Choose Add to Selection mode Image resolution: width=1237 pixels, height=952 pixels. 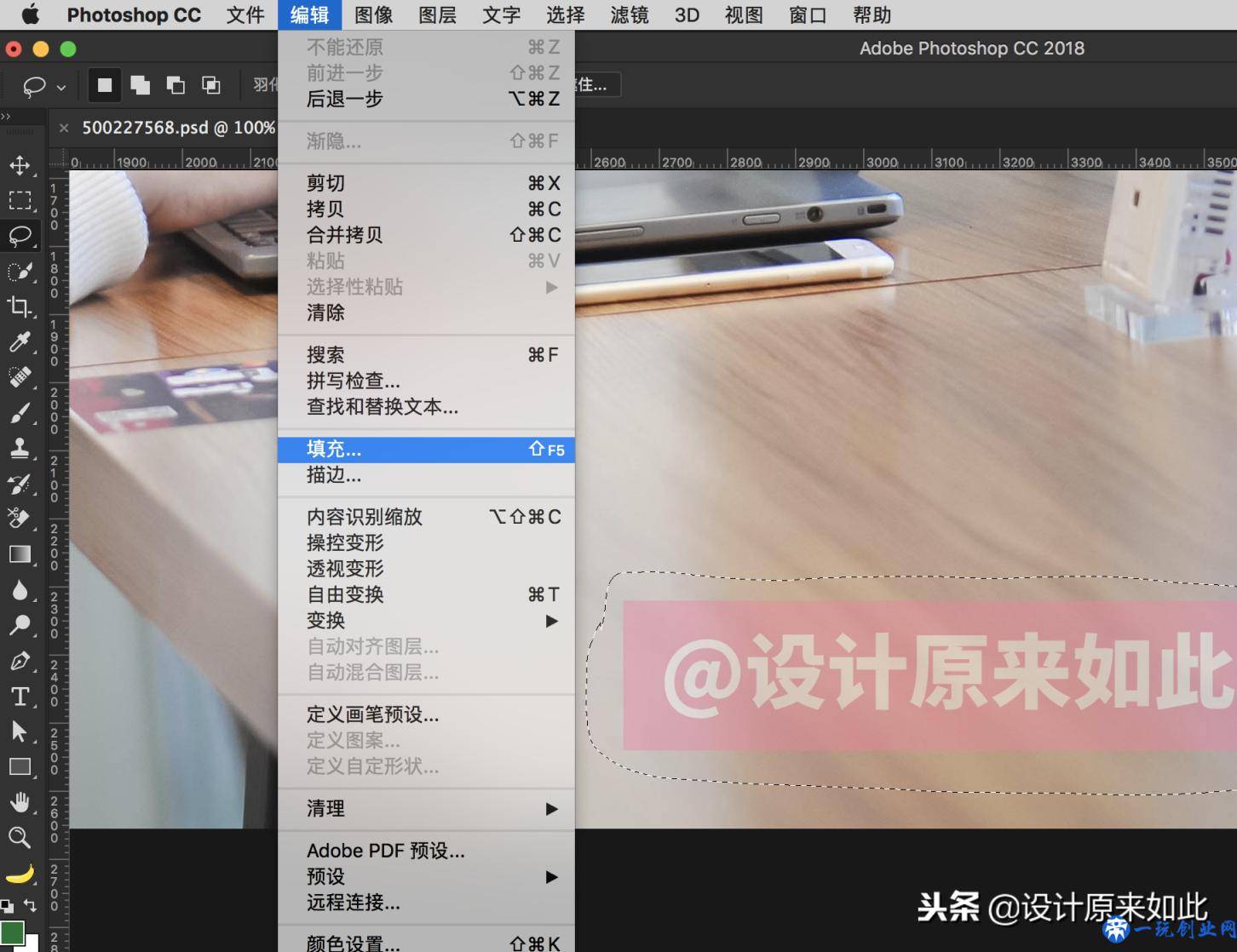141,85
